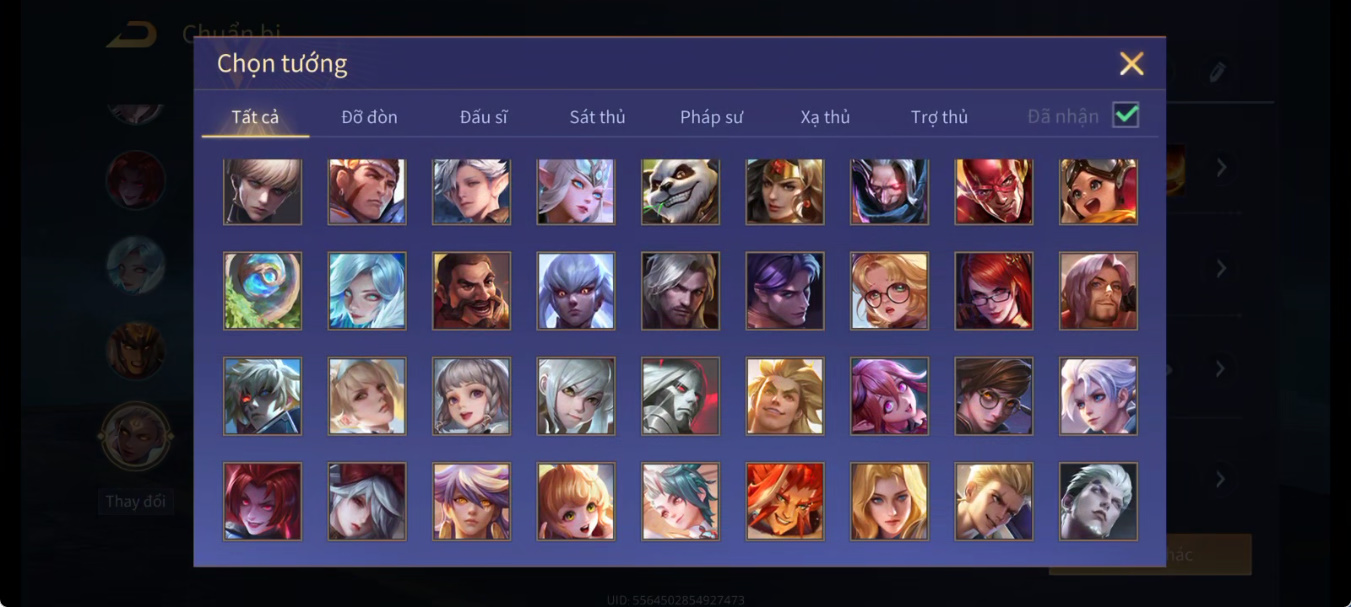
Task: Open the Trợ thủ tab
Action: pyautogui.click(x=939, y=117)
